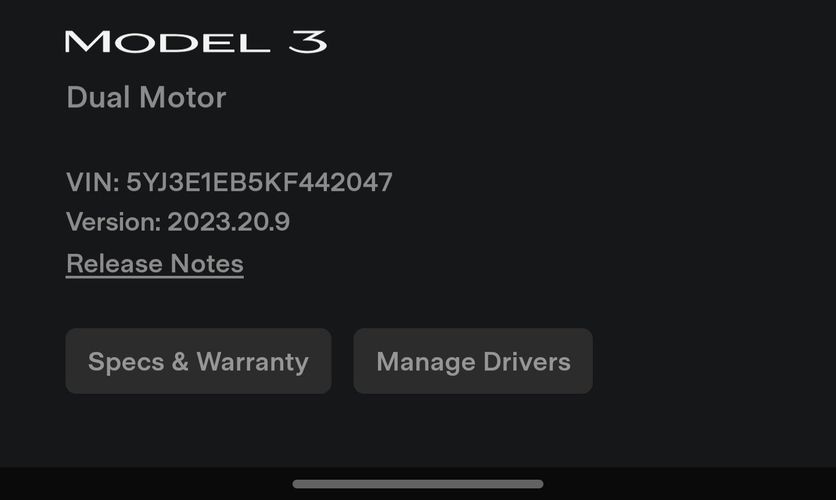Viewport: 836px width, 500px height.
Task: Click the word "Notes" in Release Notes
Action: (207, 263)
